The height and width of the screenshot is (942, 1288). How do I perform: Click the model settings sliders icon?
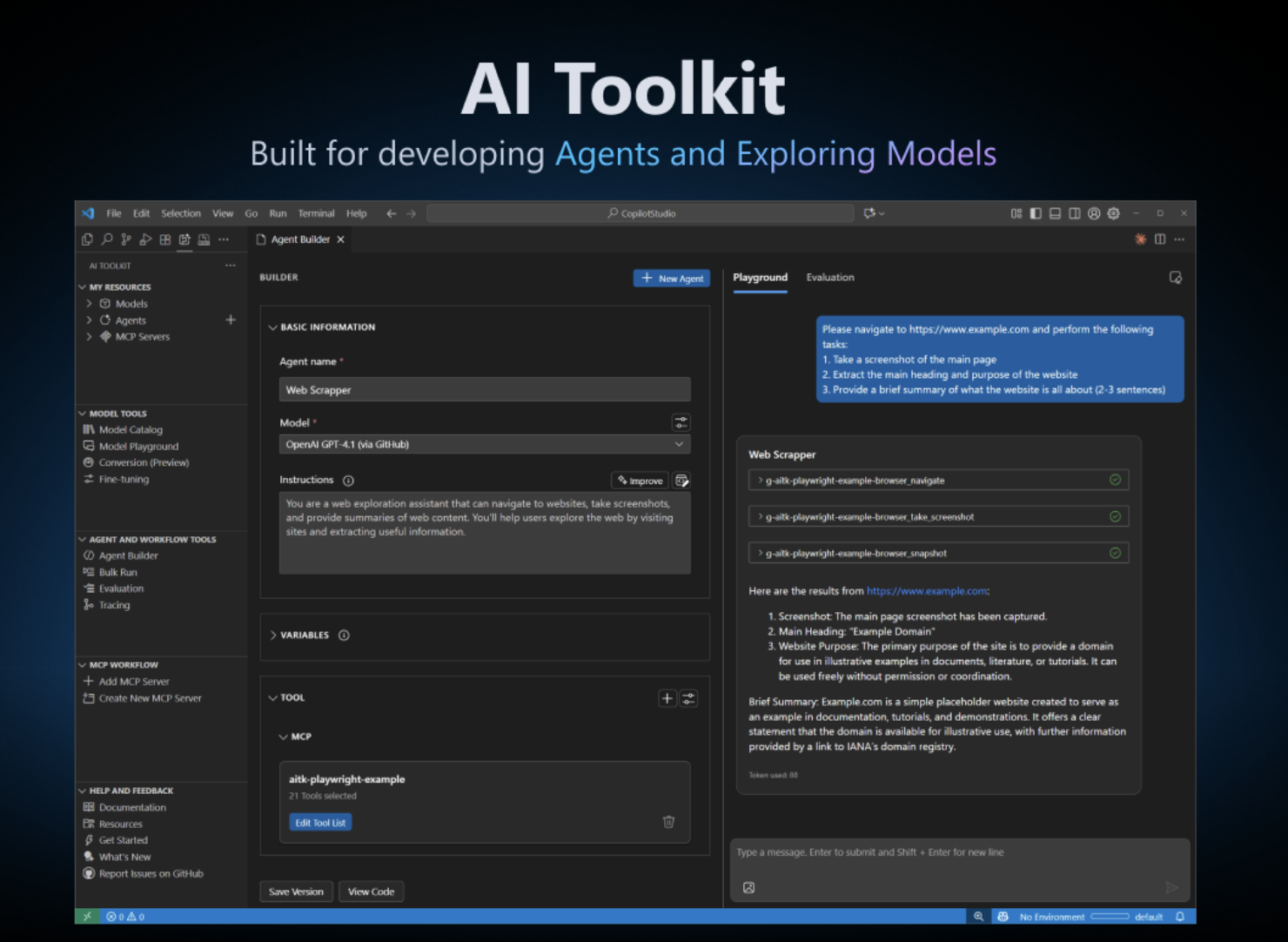[x=681, y=422]
